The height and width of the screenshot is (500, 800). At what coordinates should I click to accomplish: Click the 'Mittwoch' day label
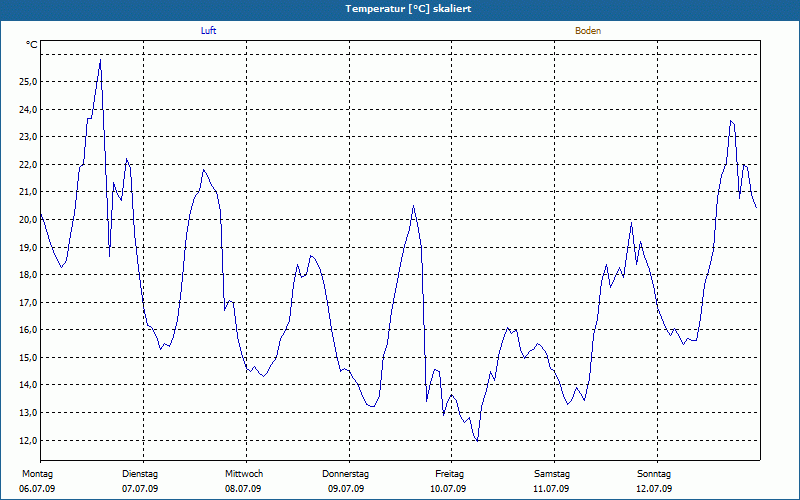(x=244, y=474)
